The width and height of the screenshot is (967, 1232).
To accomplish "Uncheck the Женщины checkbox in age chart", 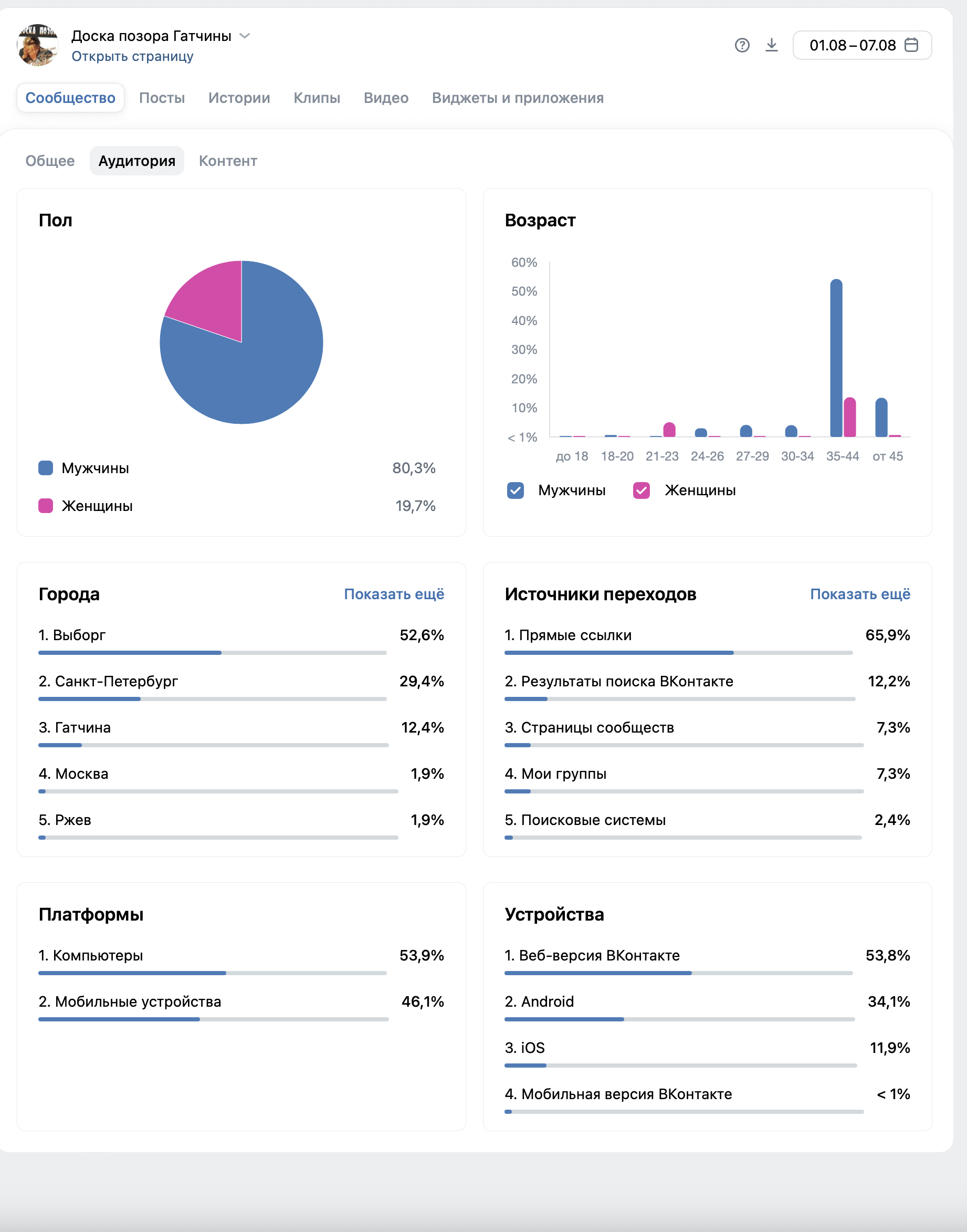I will coord(641,490).
